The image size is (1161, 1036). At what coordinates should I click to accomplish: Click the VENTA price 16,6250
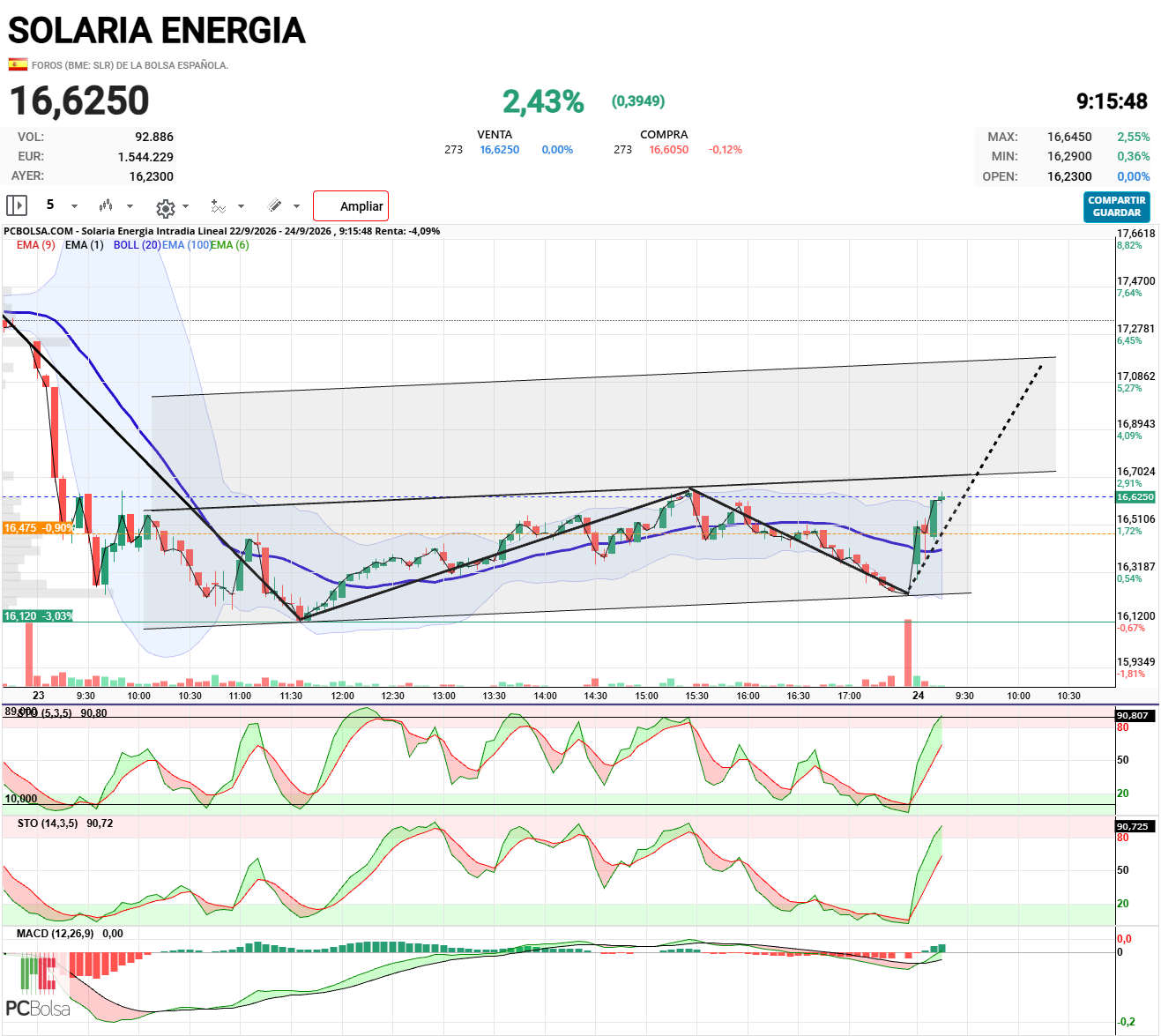click(x=500, y=150)
